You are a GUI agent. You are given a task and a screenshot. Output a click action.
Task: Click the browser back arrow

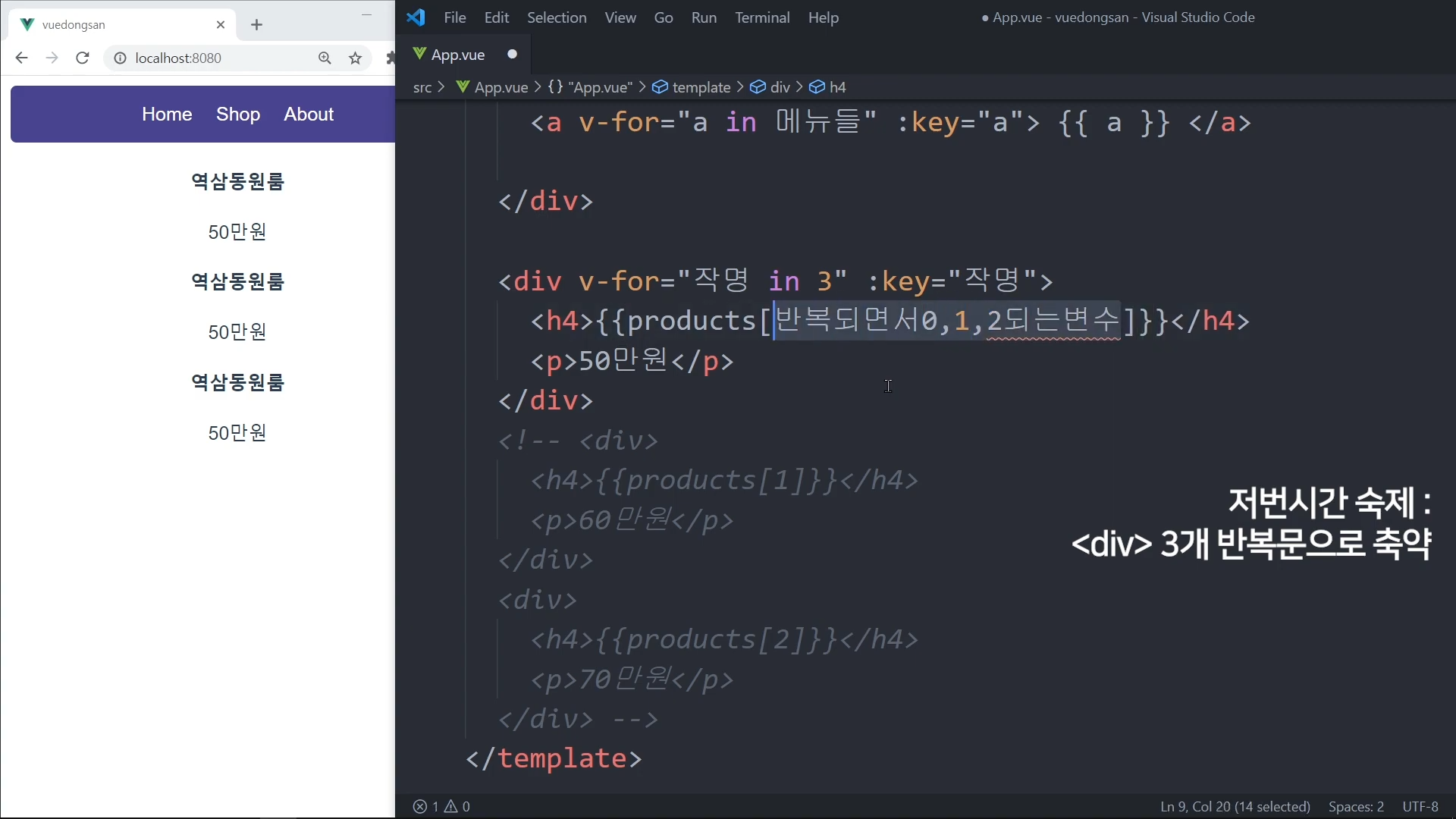coord(21,58)
